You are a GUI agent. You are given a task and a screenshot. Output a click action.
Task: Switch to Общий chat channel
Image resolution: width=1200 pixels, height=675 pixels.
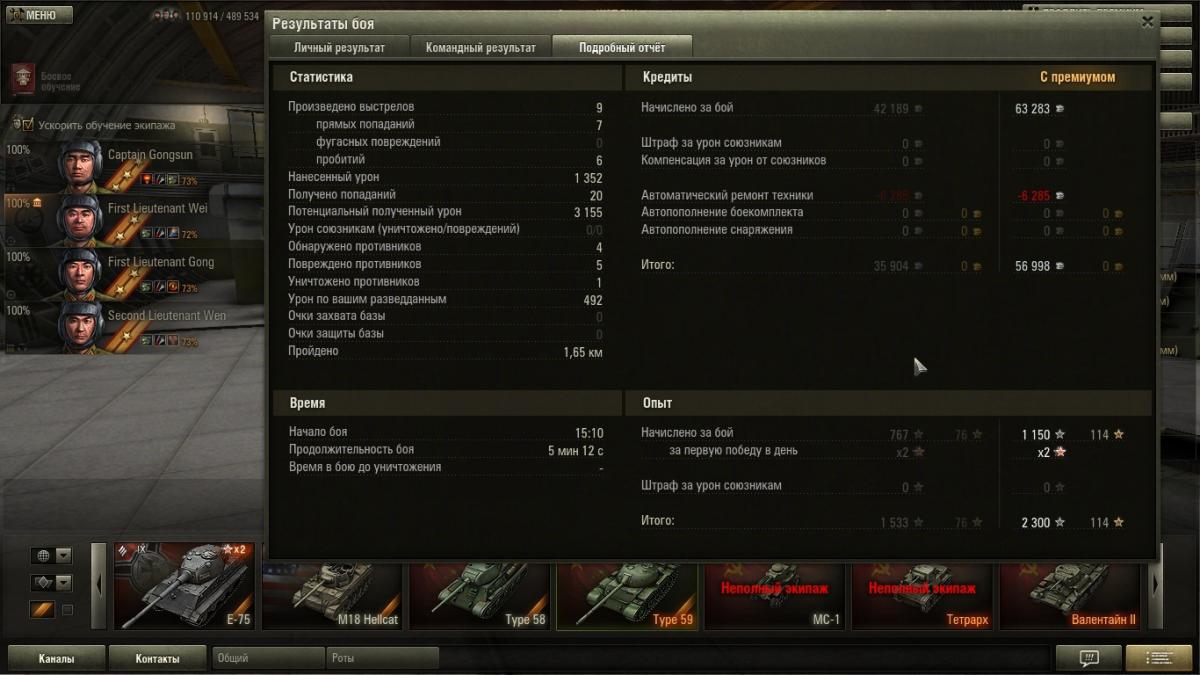267,659
